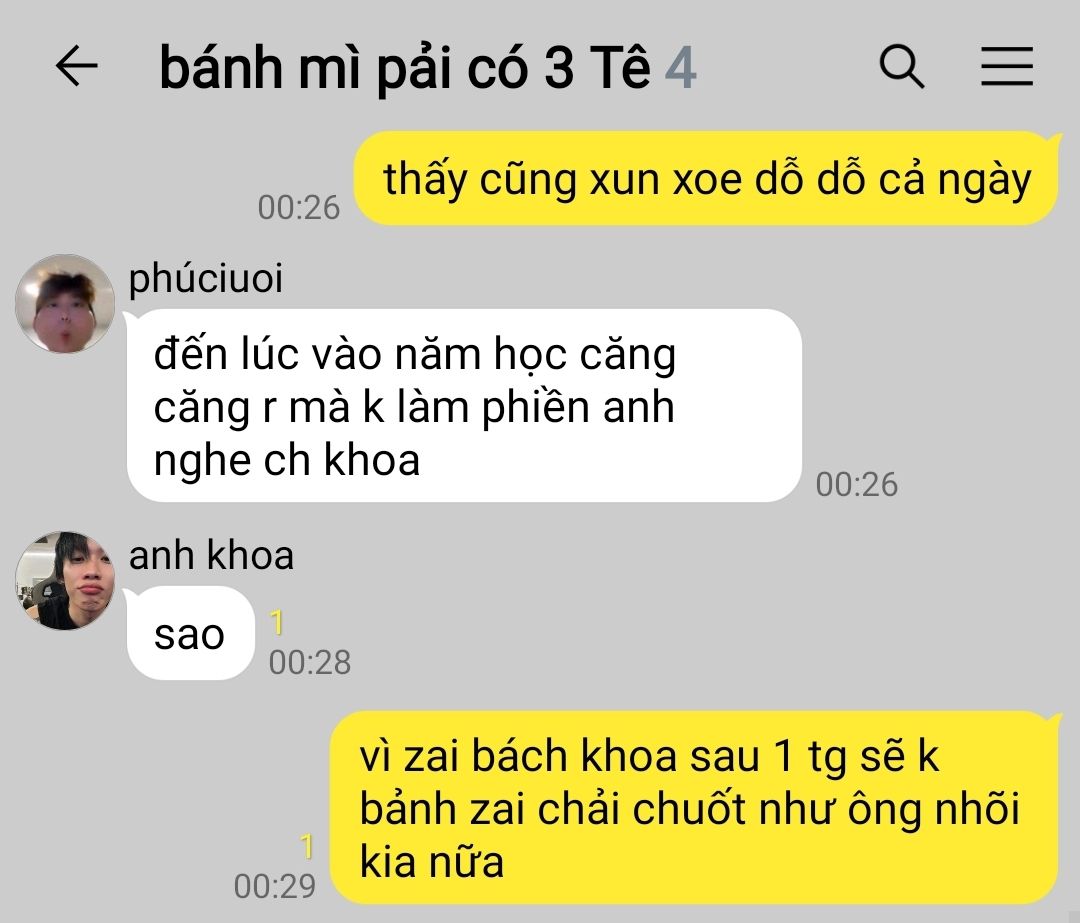Tap the unread count 1 beside last yellow message

[307, 846]
